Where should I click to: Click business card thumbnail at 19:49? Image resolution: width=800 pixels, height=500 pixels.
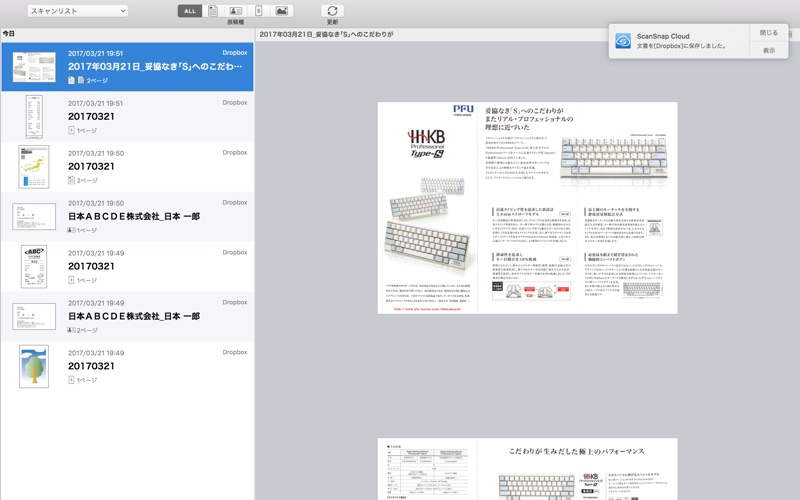34,316
